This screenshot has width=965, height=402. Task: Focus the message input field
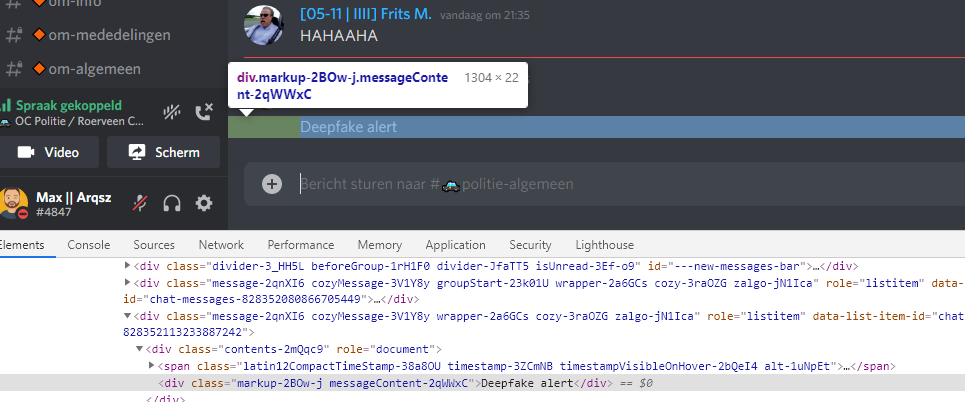pos(600,184)
